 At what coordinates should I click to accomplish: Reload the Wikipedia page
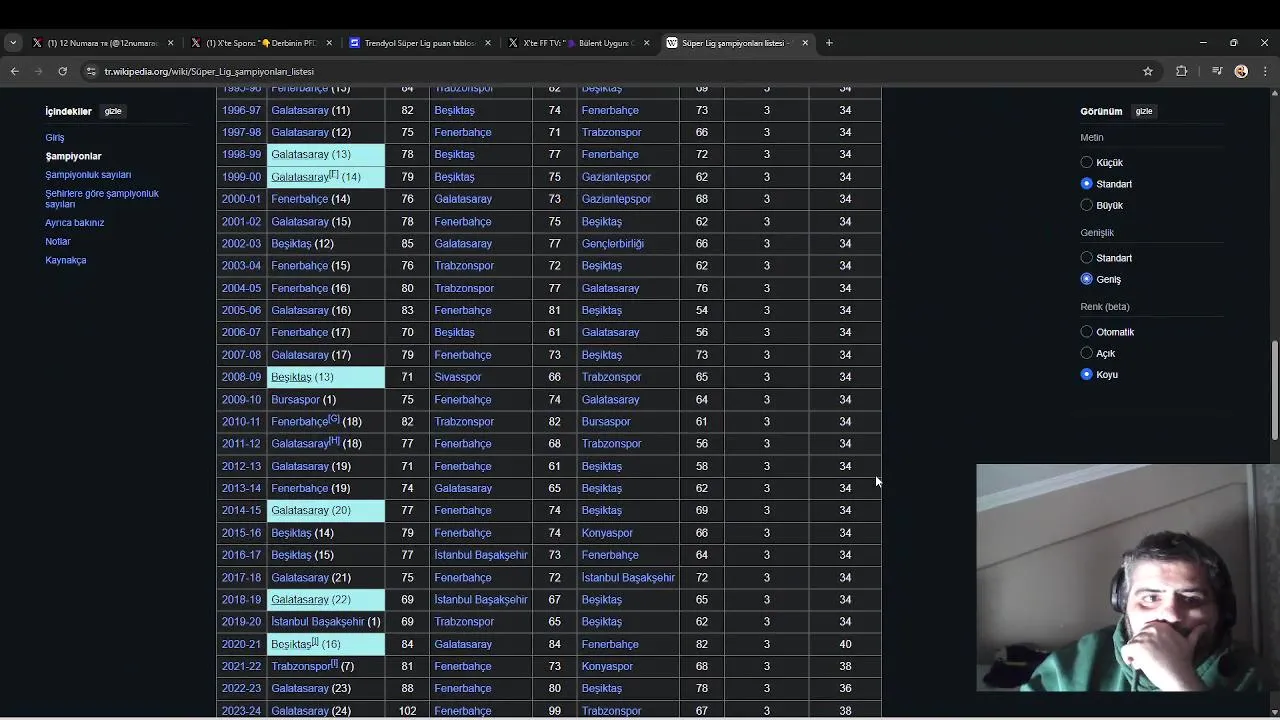(x=62, y=71)
